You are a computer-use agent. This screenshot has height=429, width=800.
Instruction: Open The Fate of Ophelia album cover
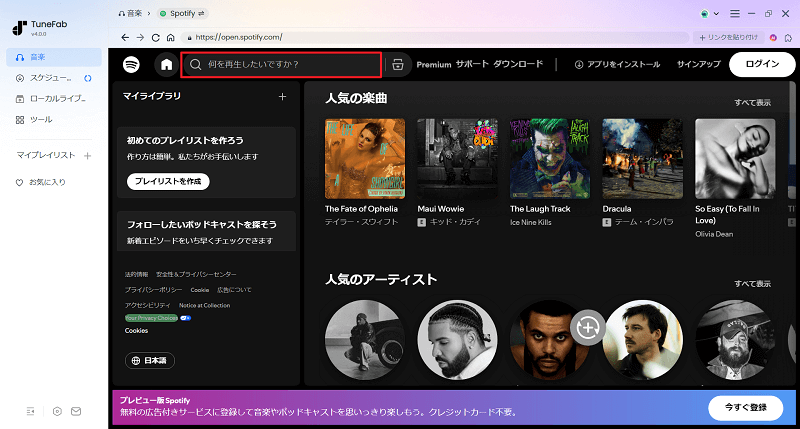point(365,159)
